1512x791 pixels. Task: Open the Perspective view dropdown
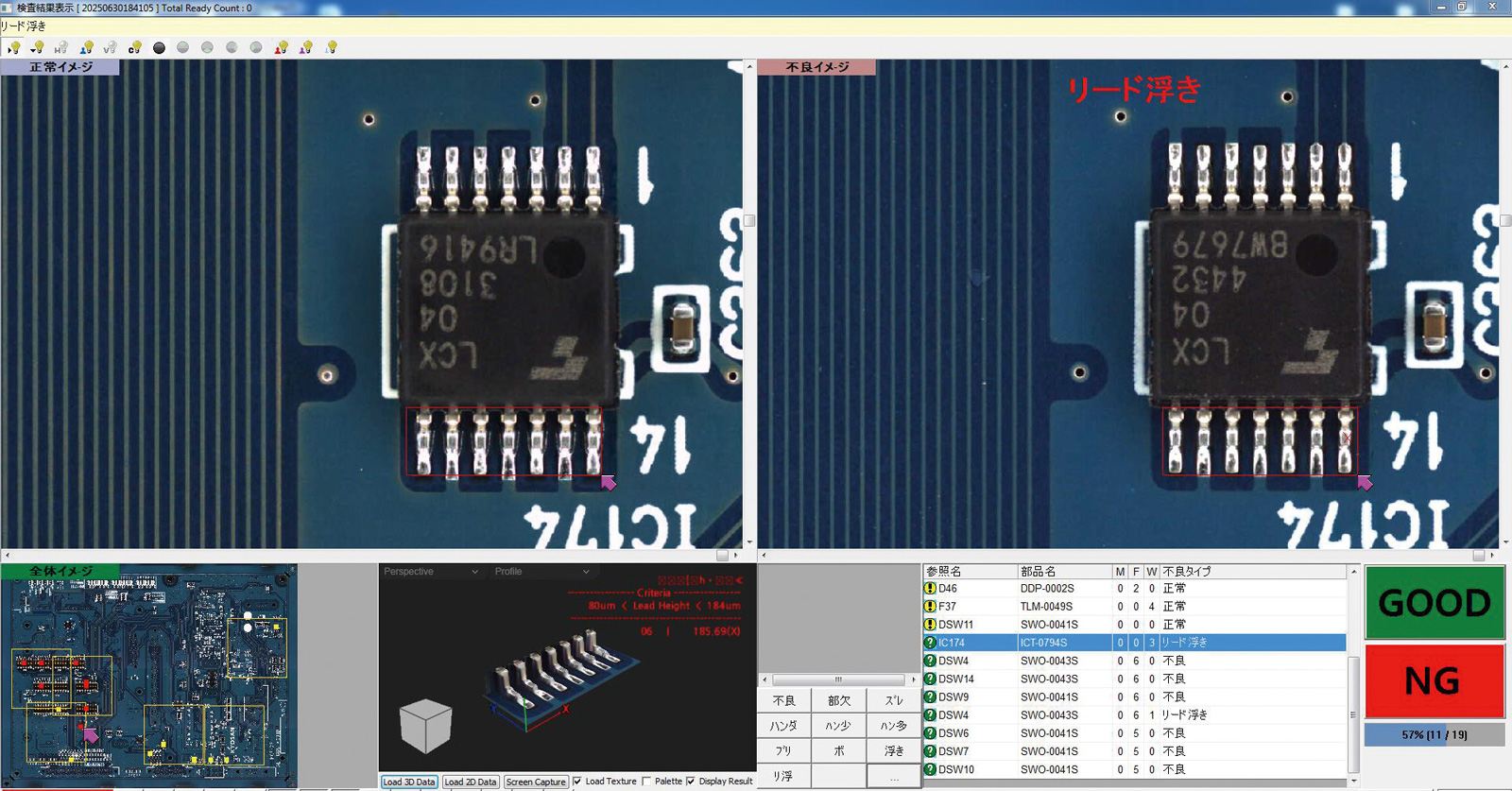tap(430, 572)
